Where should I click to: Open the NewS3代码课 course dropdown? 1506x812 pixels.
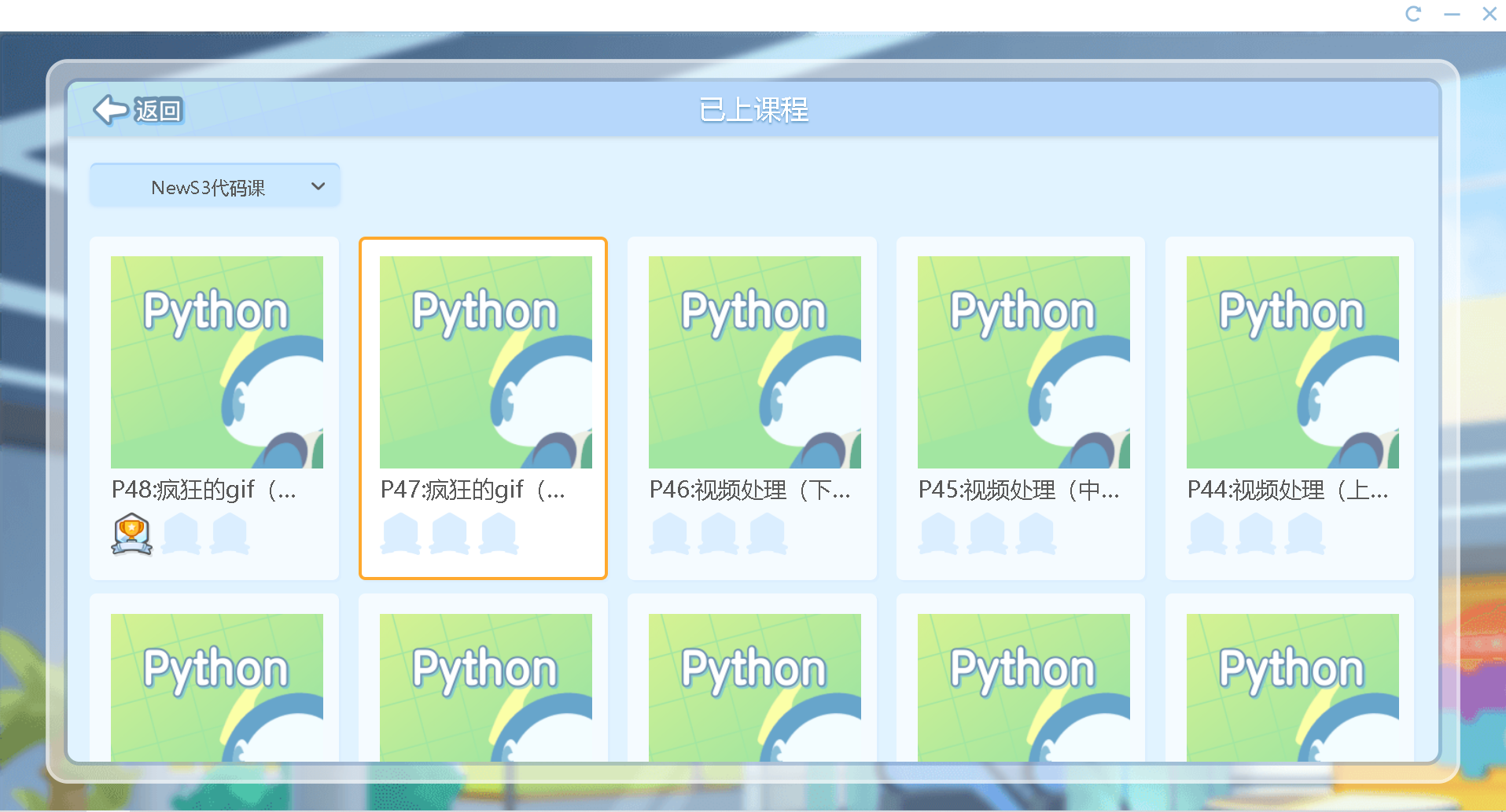point(215,186)
